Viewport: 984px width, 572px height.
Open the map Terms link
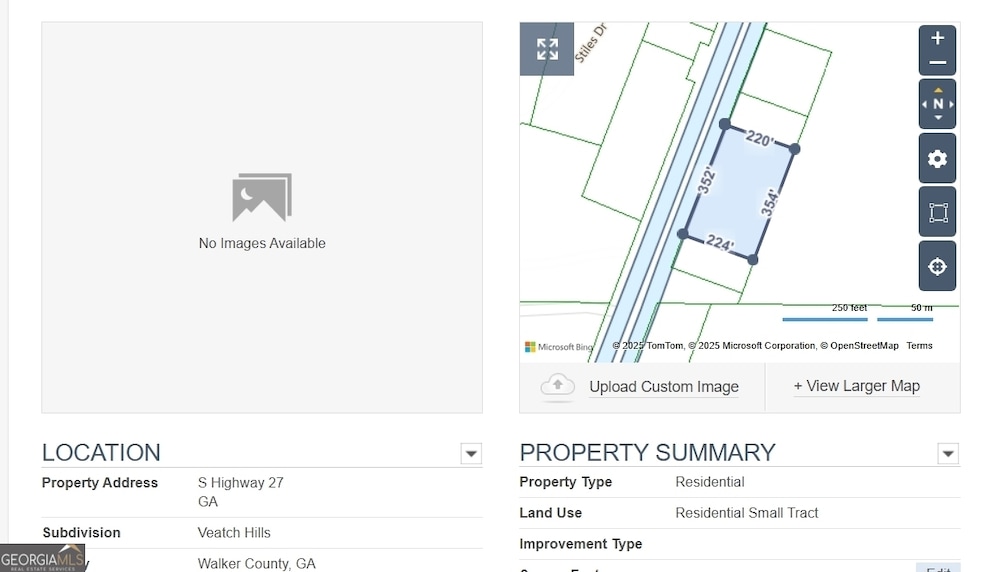[919, 345]
